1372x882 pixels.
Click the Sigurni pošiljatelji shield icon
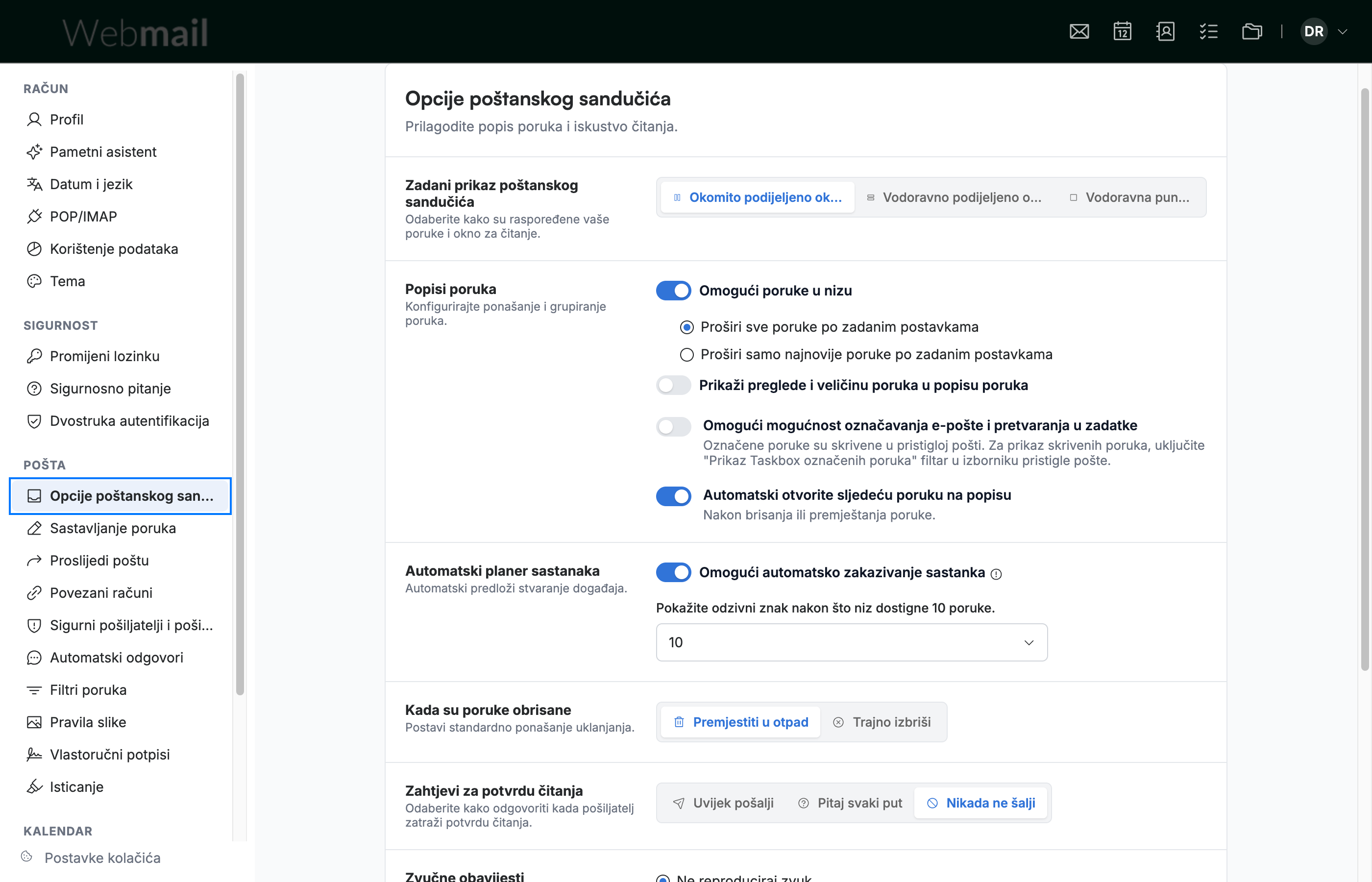click(34, 625)
